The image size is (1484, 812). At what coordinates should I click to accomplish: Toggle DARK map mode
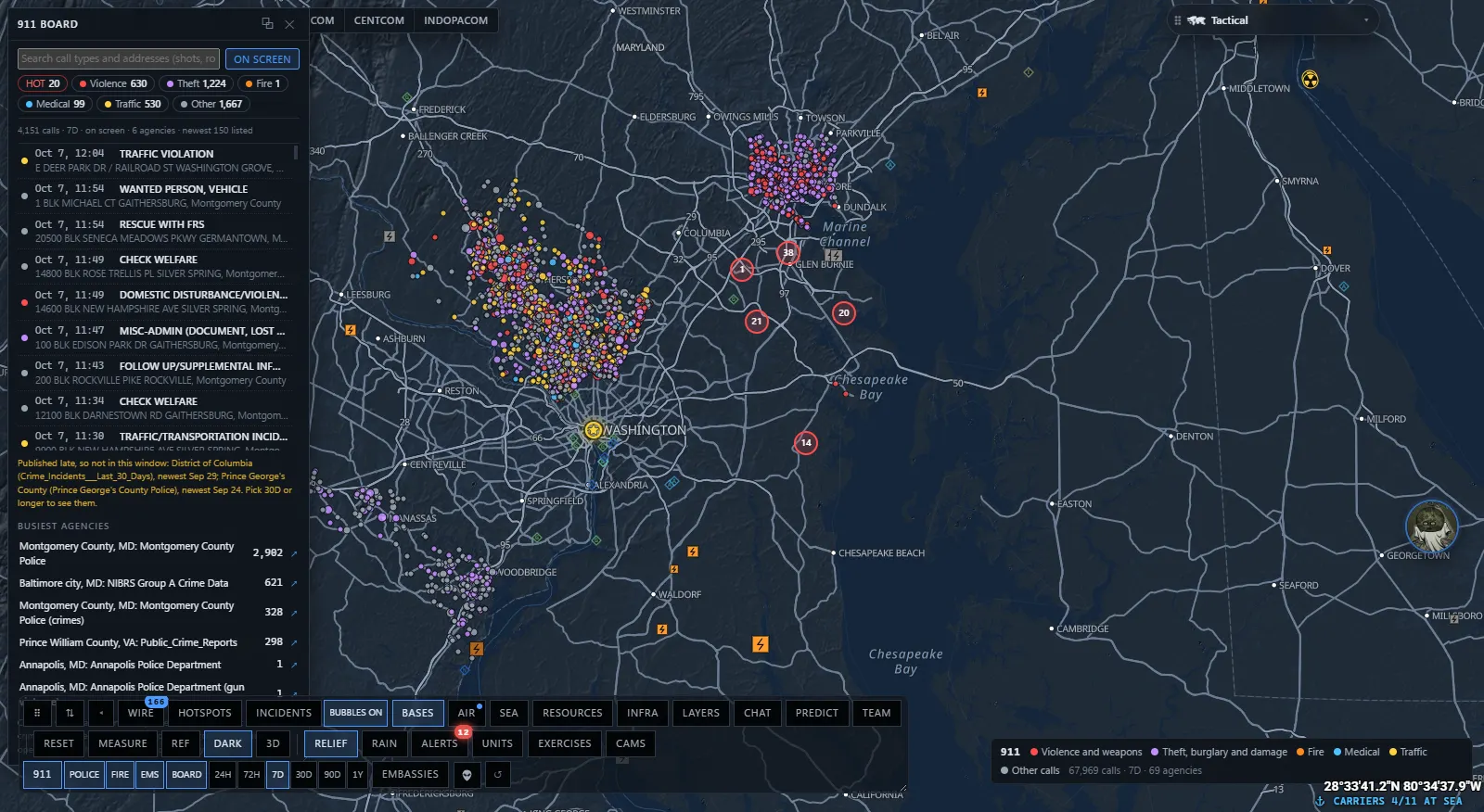point(228,743)
